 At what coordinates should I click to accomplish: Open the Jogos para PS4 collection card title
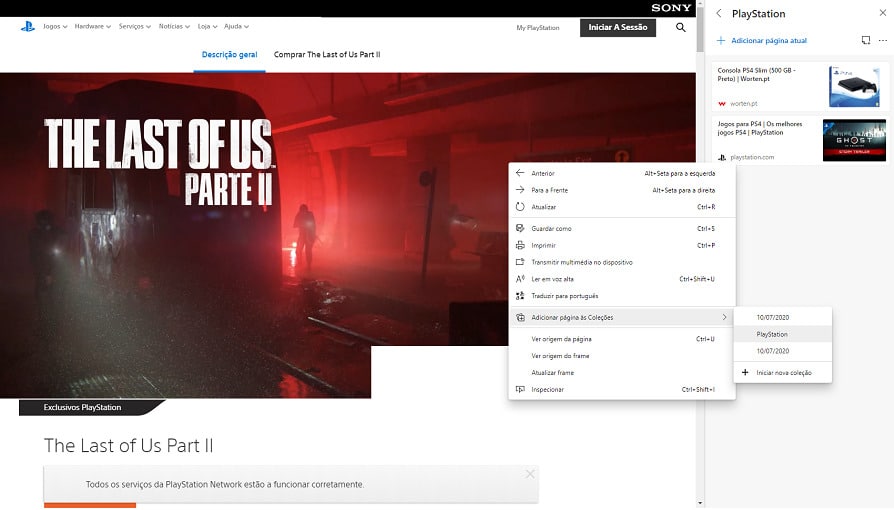point(759,128)
